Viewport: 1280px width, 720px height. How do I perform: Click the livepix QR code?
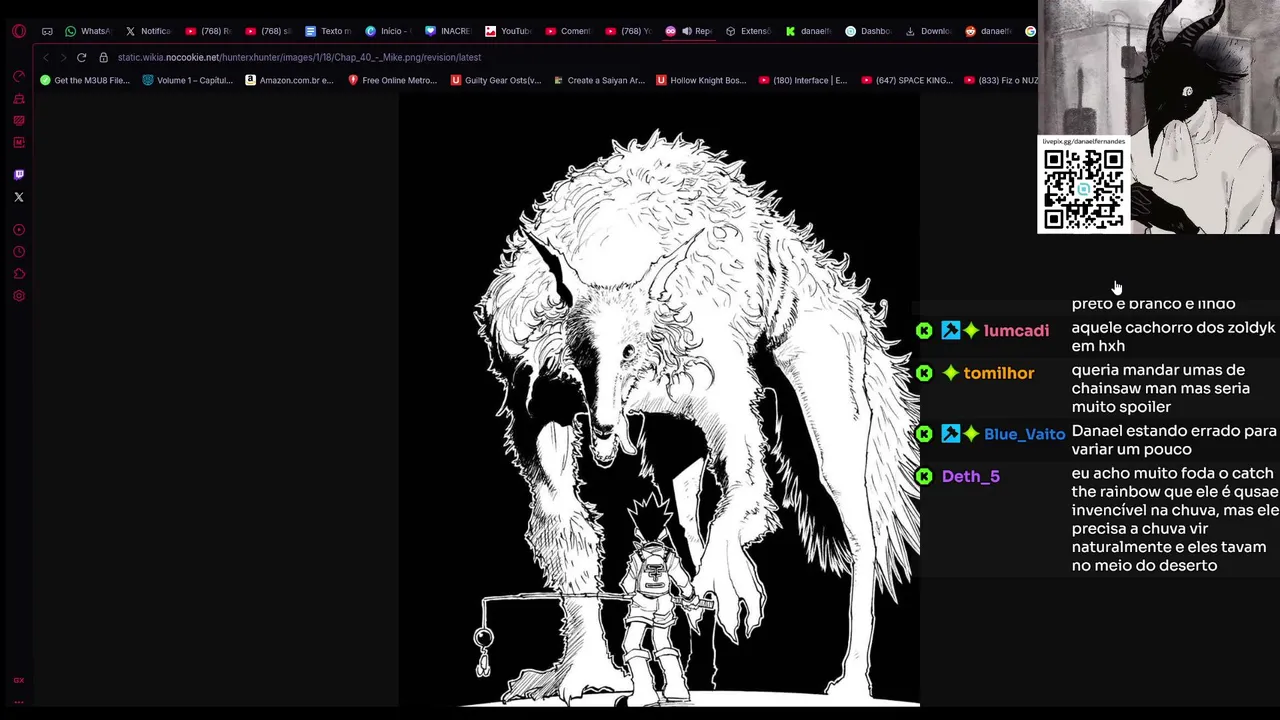pyautogui.click(x=1083, y=189)
